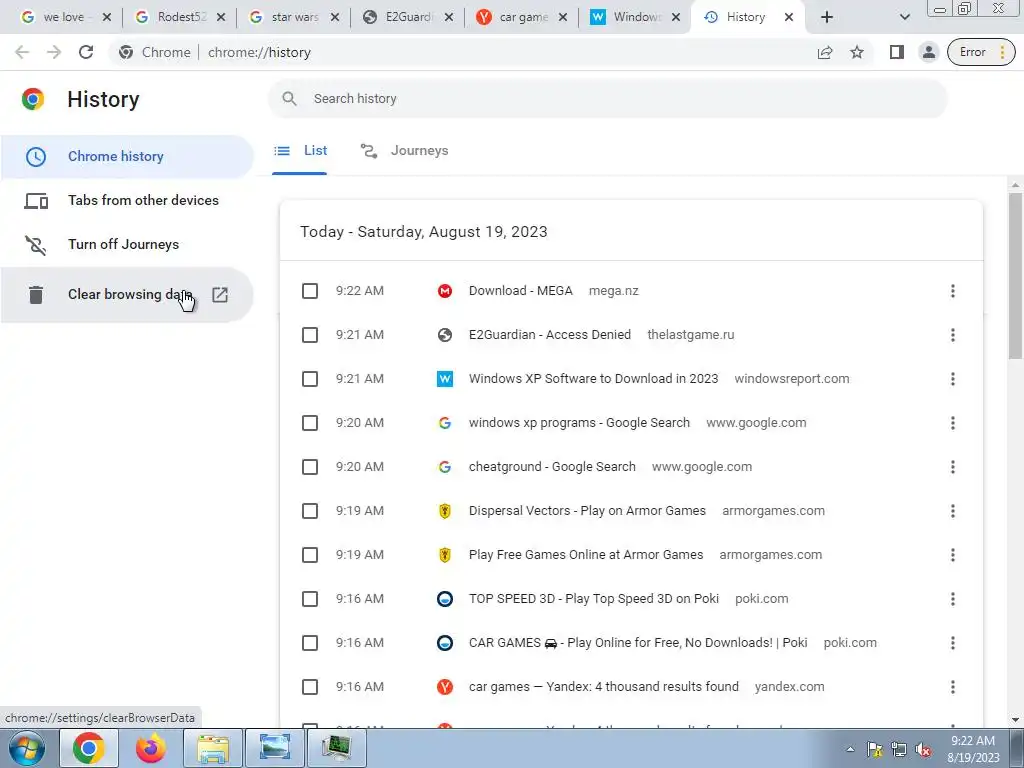
Task: Open the profile avatar icon
Action: pos(928,52)
